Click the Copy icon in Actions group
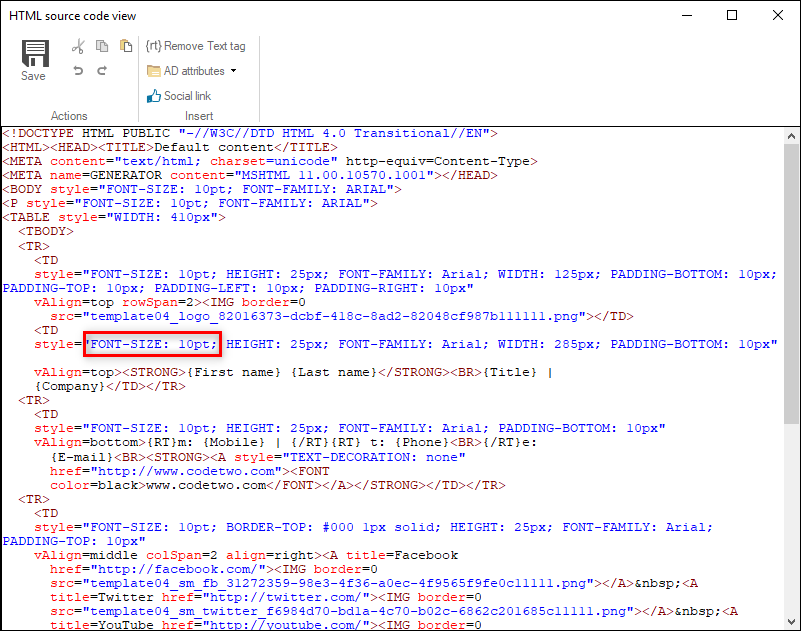 101,45
